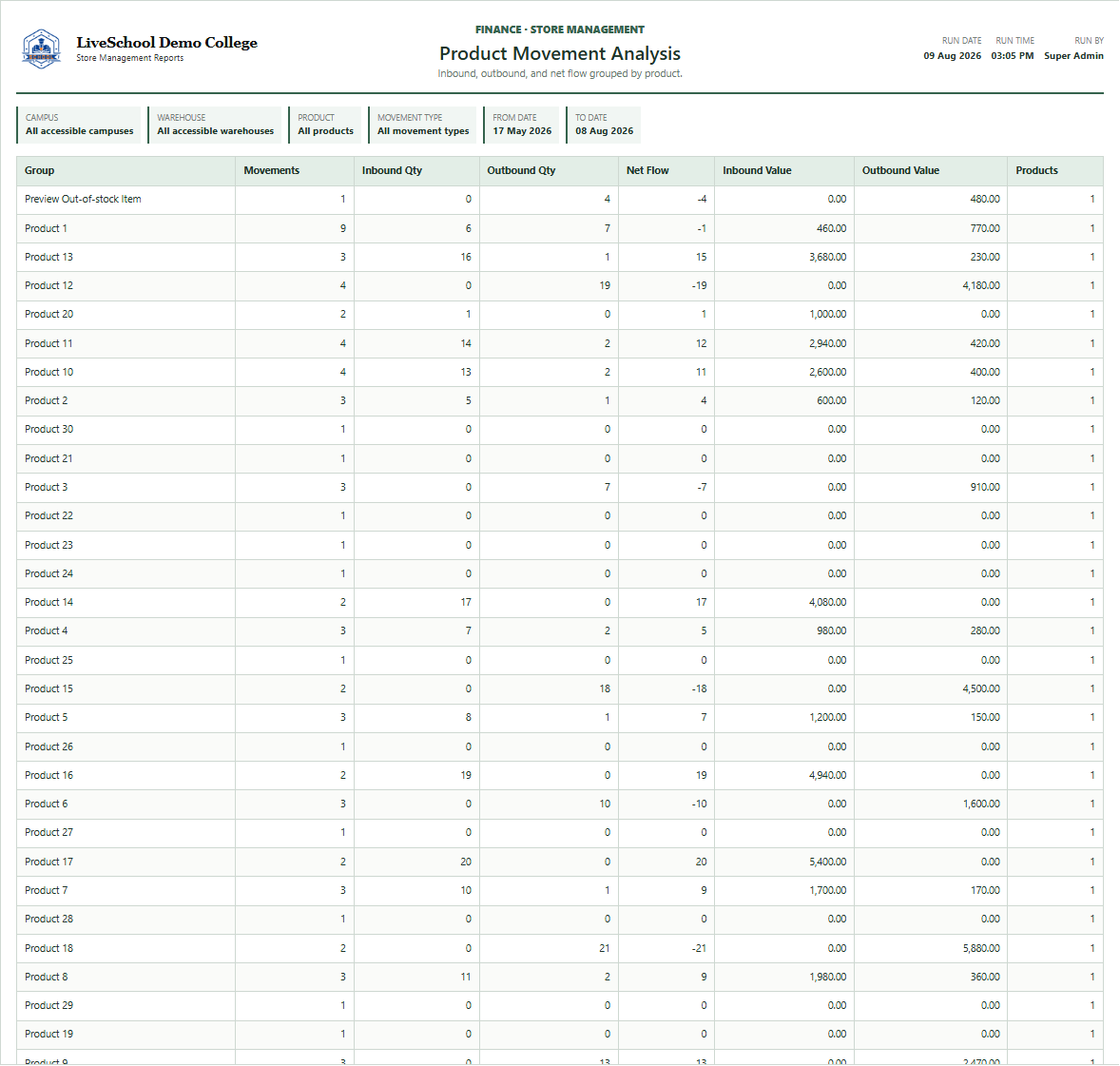
Task: Click the 'Product 10' row name
Action: coord(48,372)
